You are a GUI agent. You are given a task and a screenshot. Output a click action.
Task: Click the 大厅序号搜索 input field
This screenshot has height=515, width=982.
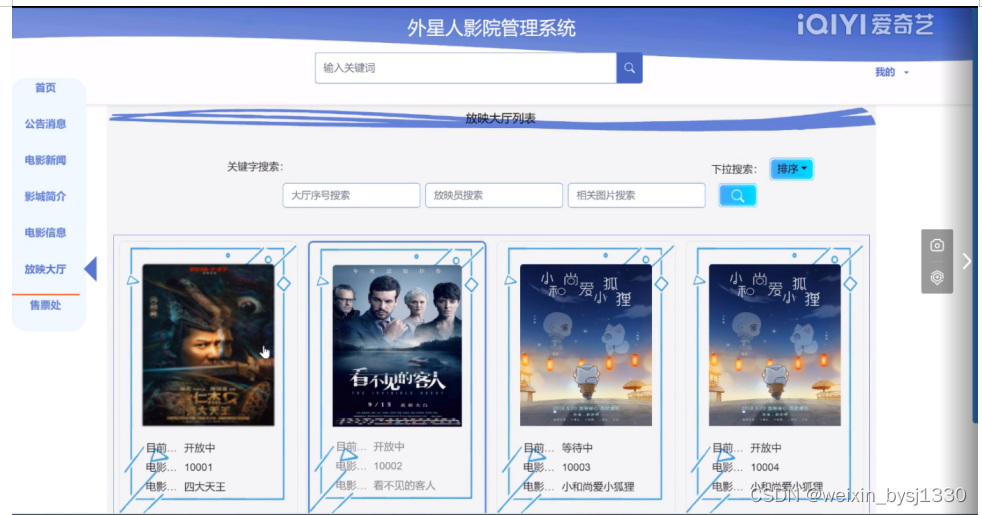coord(351,195)
